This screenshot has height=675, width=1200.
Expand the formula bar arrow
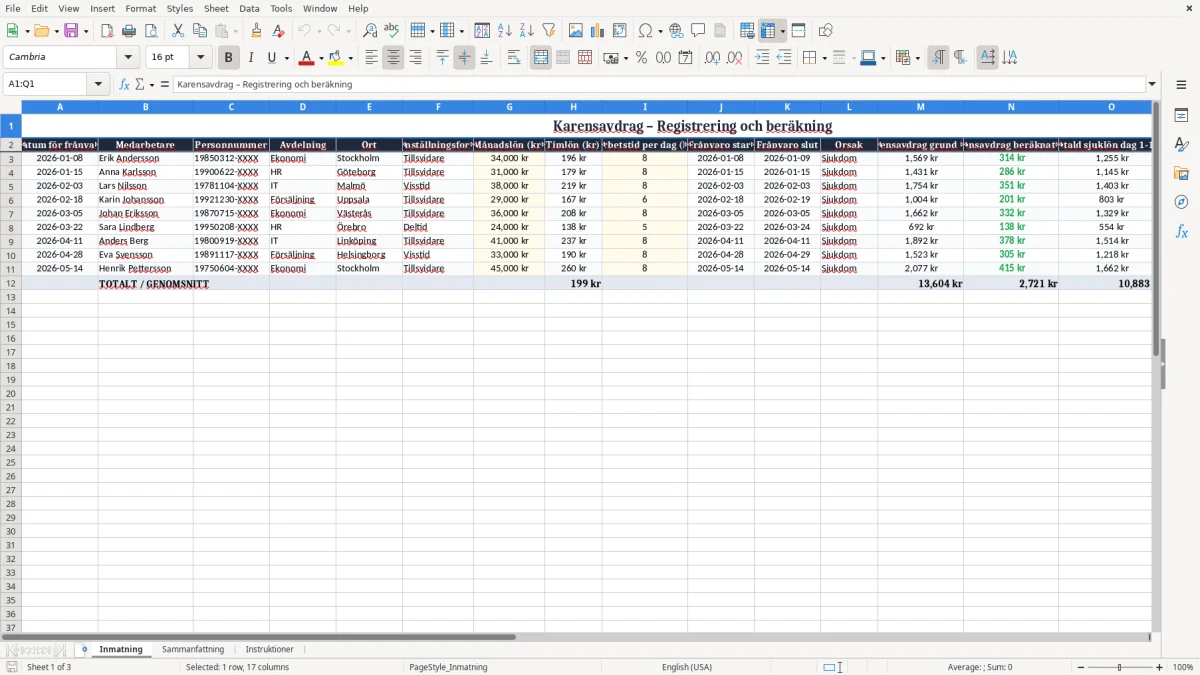(1152, 84)
